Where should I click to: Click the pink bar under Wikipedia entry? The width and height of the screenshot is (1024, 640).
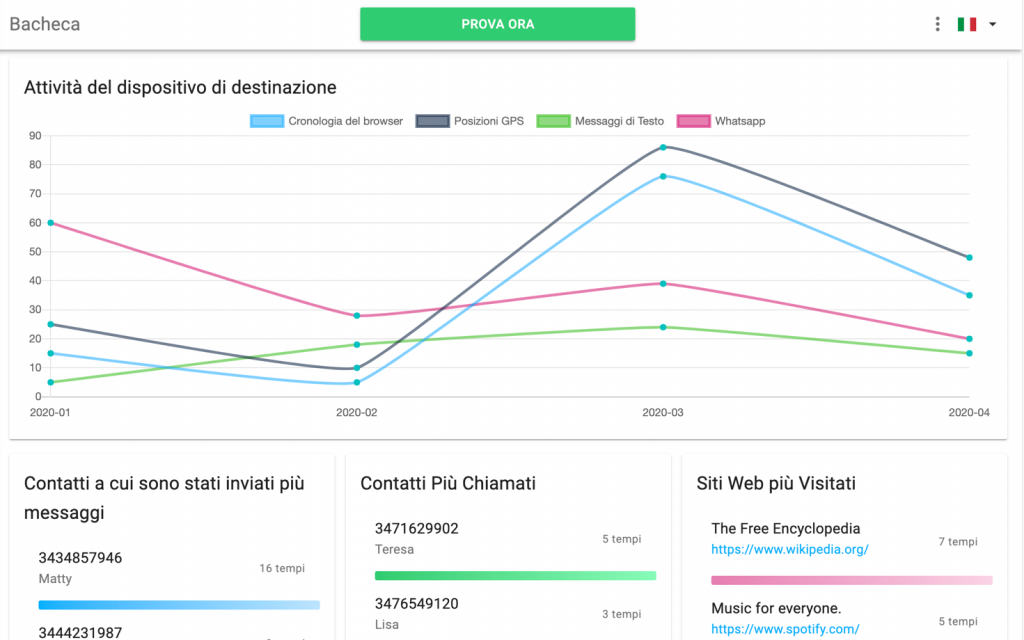[x=851, y=580]
